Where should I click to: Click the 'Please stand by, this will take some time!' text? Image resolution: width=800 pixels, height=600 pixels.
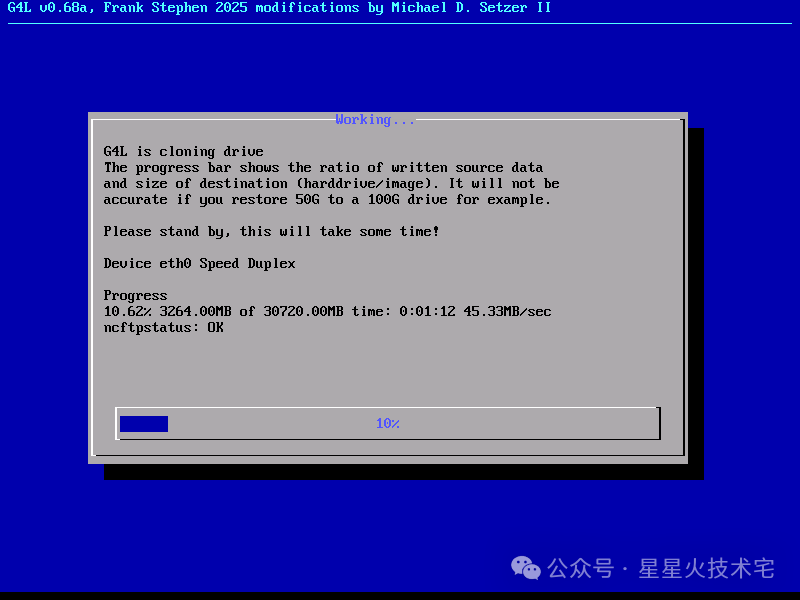pos(271,232)
